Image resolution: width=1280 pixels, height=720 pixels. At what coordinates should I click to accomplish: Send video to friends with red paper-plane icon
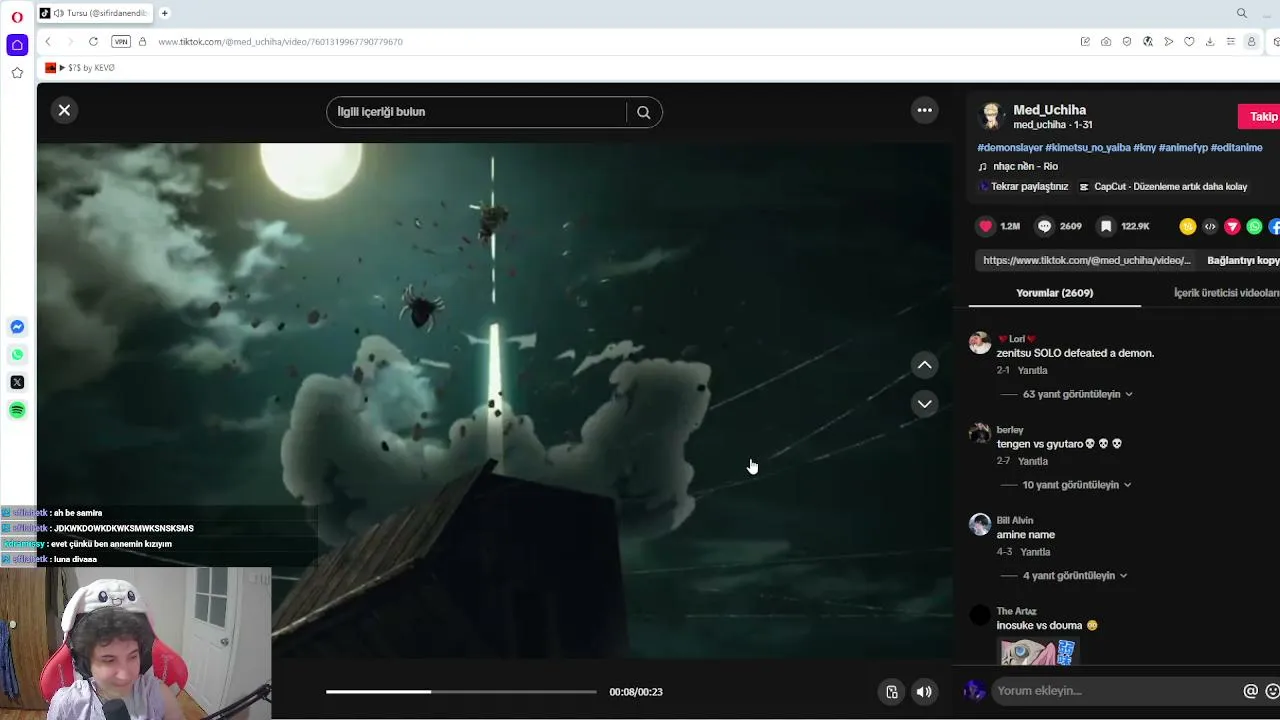point(1232,226)
